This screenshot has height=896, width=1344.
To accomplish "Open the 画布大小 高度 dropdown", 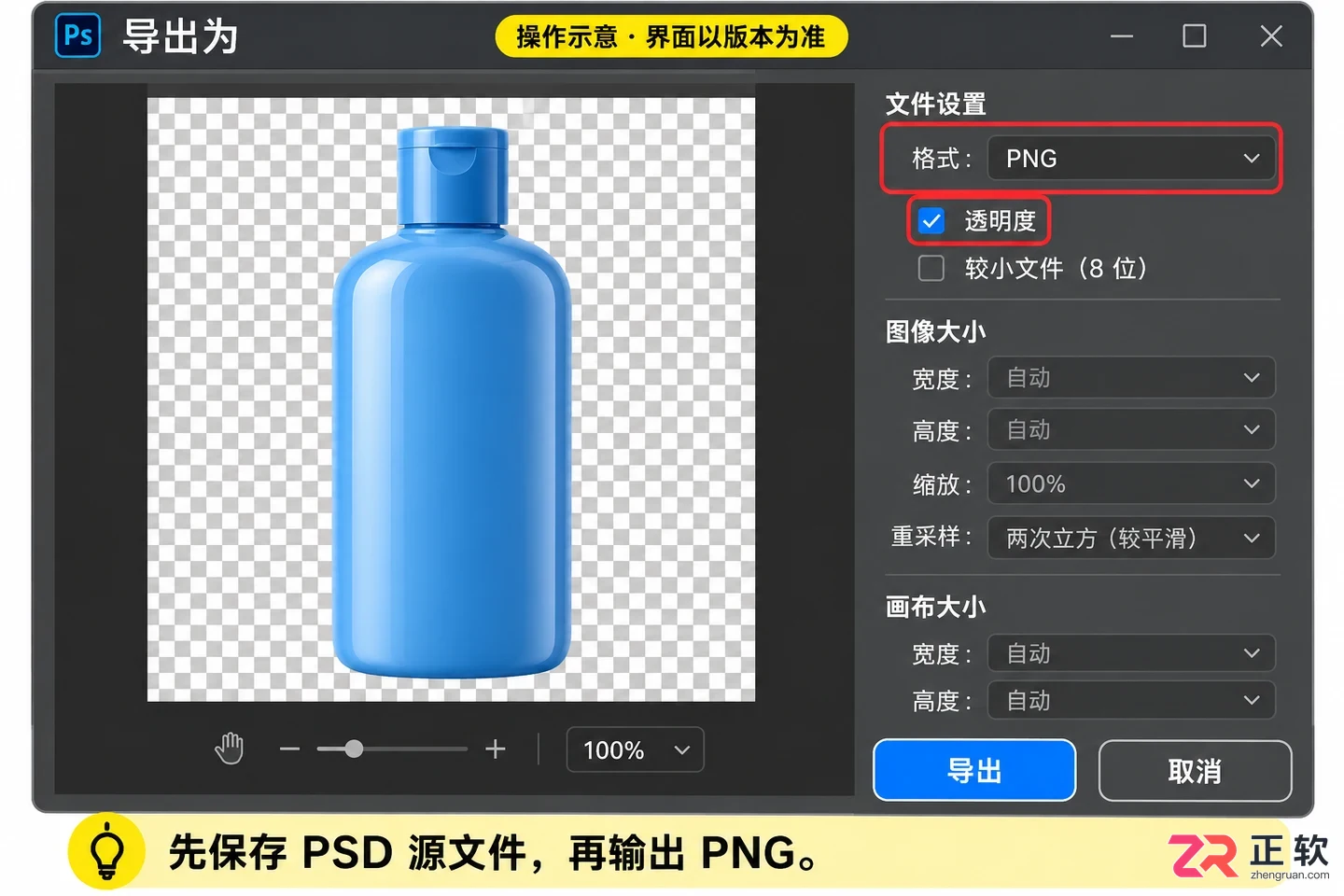I will tap(1131, 700).
